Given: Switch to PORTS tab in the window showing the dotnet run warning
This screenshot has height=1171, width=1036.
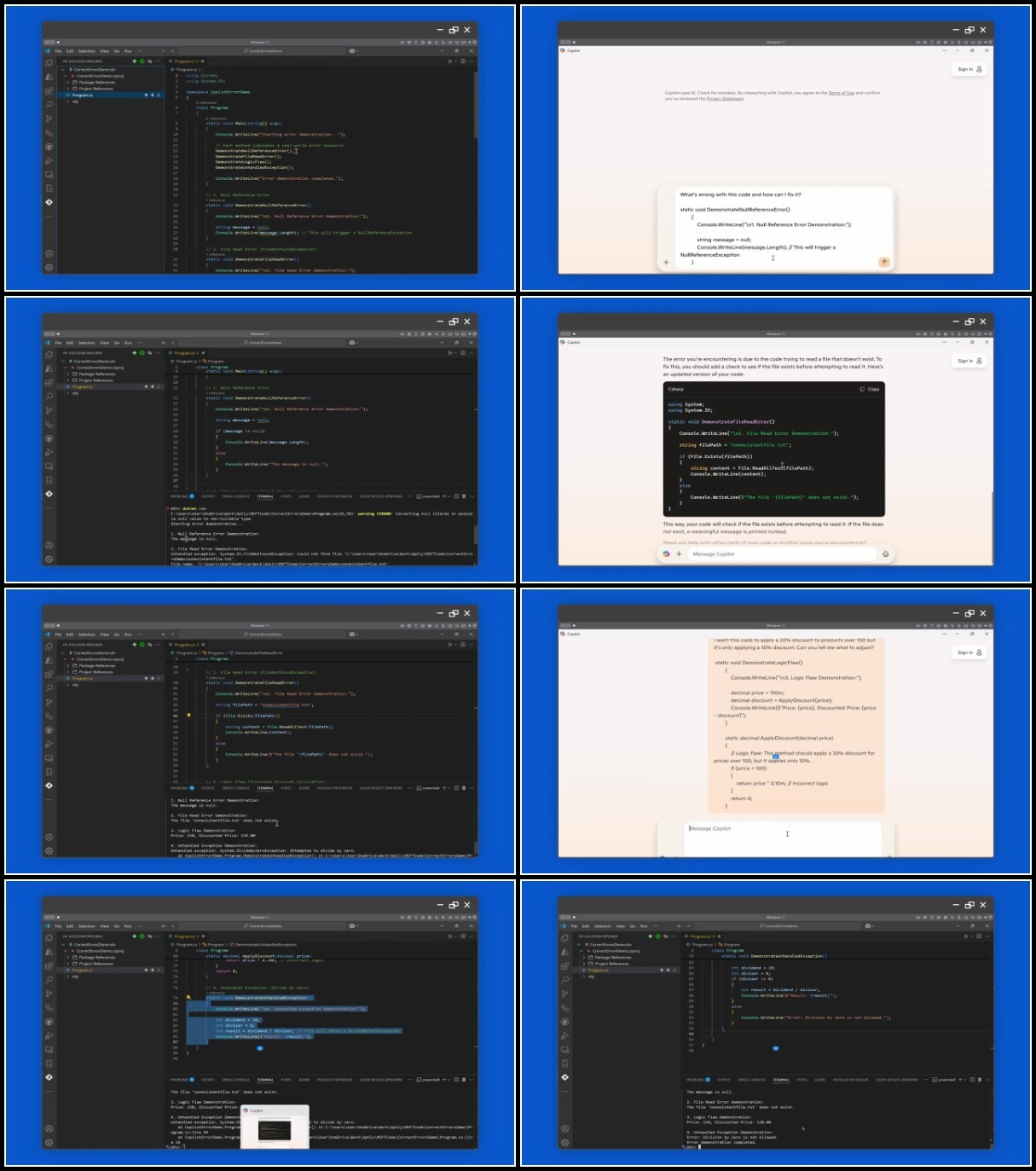Looking at the screenshot, I should click(286, 496).
